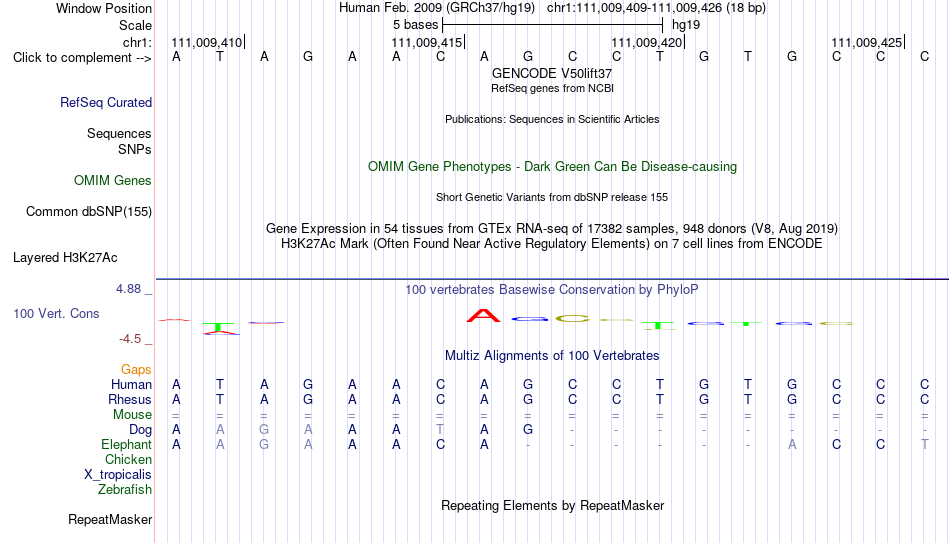
Task: Click the 5 bases scale bar
Action: coord(553,25)
